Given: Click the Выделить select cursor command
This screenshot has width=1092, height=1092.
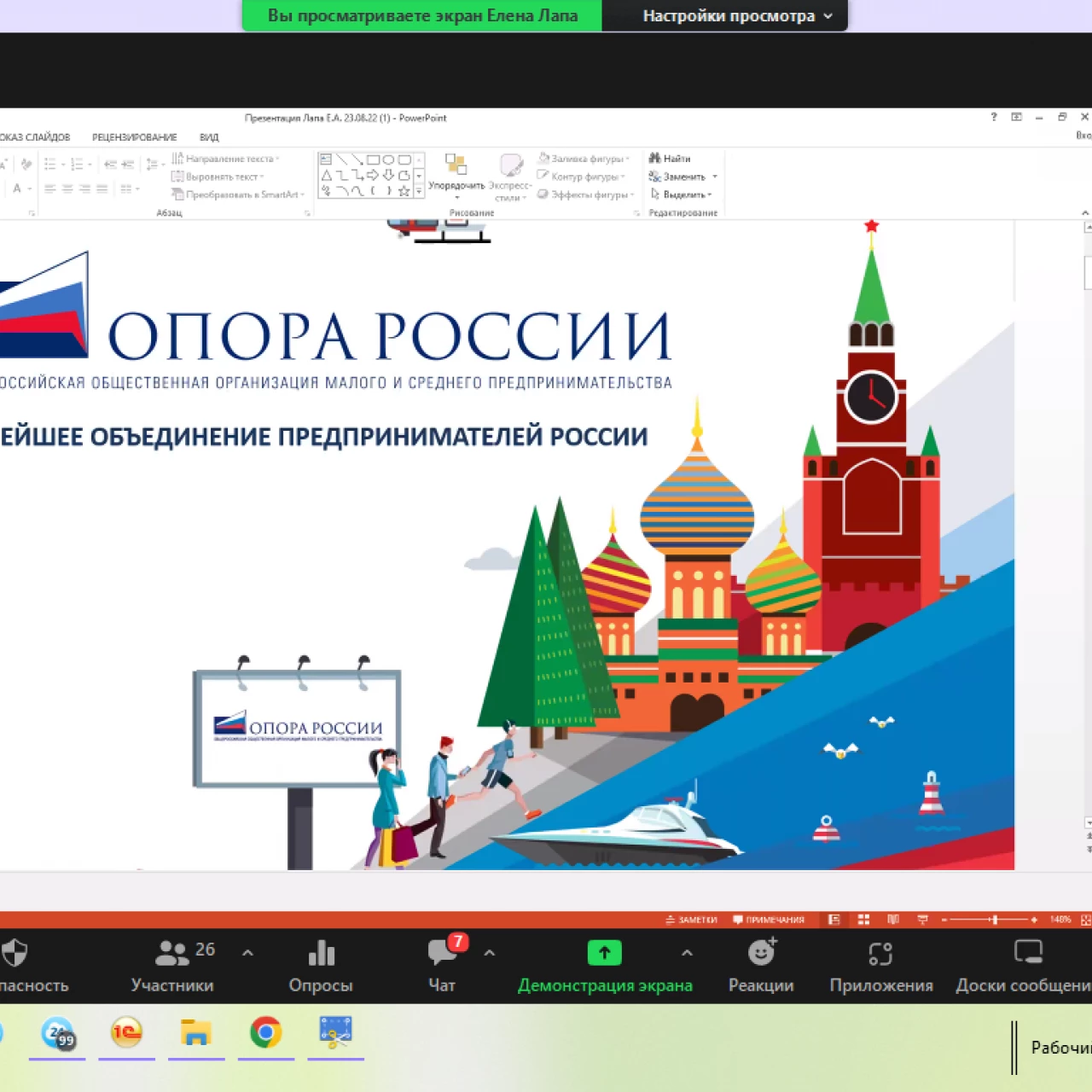Looking at the screenshot, I should [x=680, y=195].
